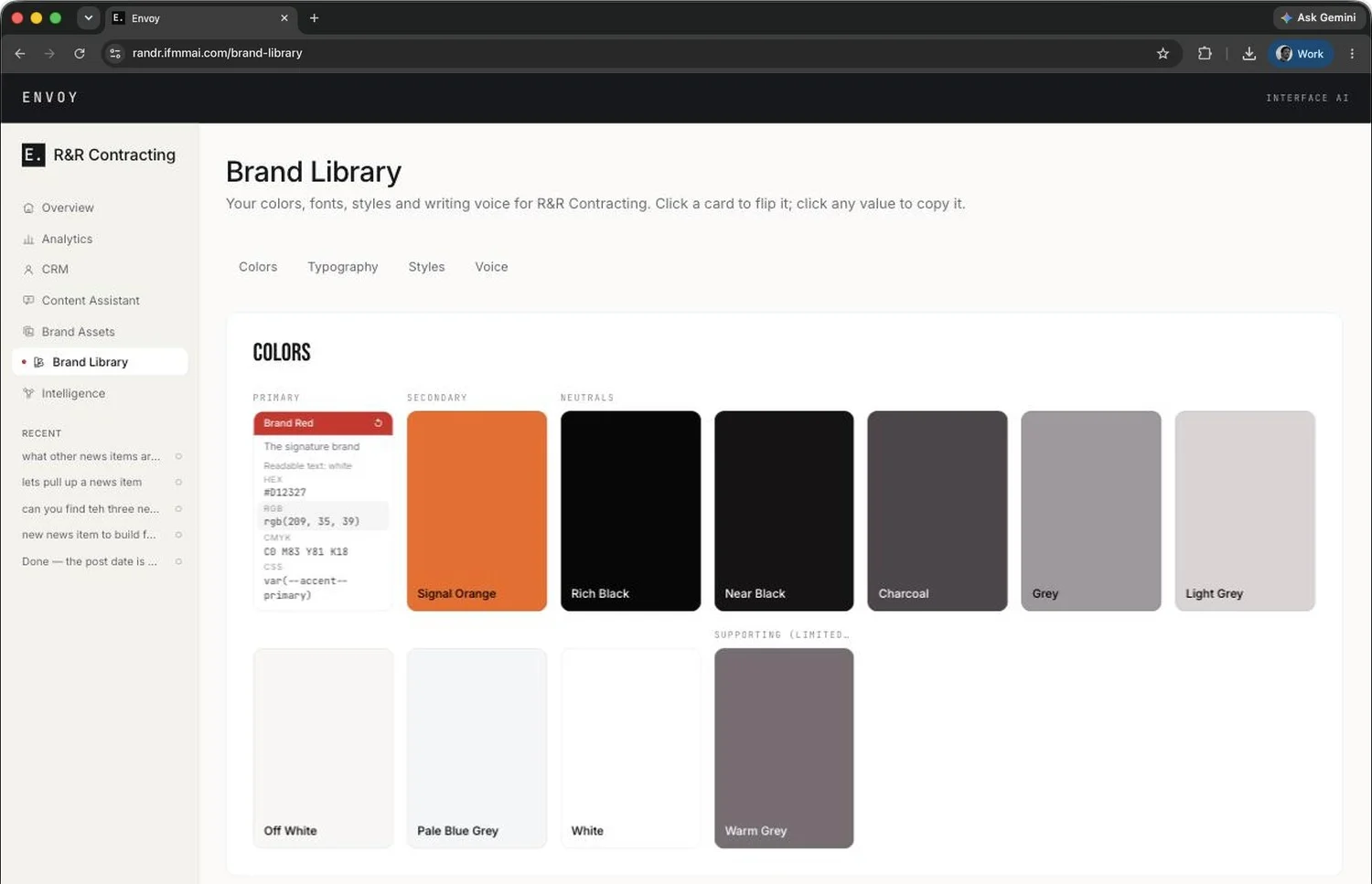1372x884 pixels.
Task: Copy the rgb(209, 35, 39) value
Action: 312,522
